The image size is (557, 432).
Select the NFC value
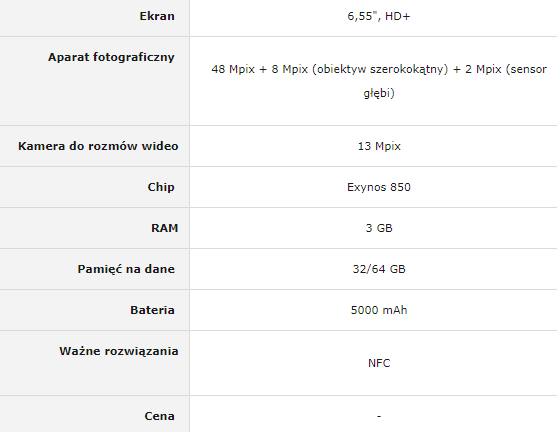pos(379,363)
